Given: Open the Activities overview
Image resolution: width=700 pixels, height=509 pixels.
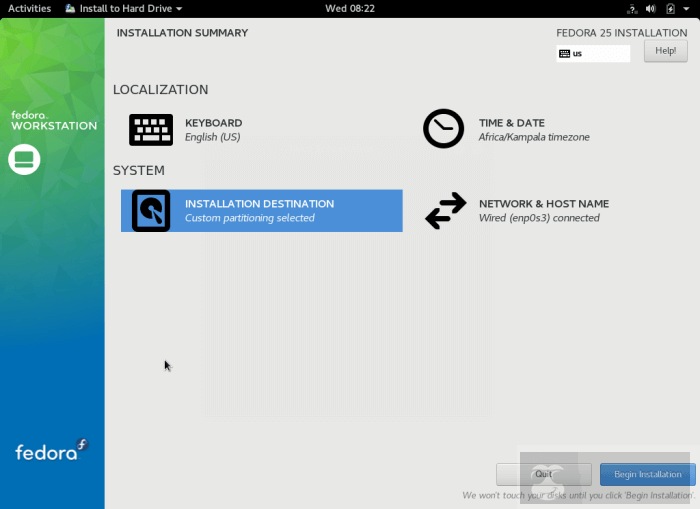Looking at the screenshot, I should tap(29, 8).
